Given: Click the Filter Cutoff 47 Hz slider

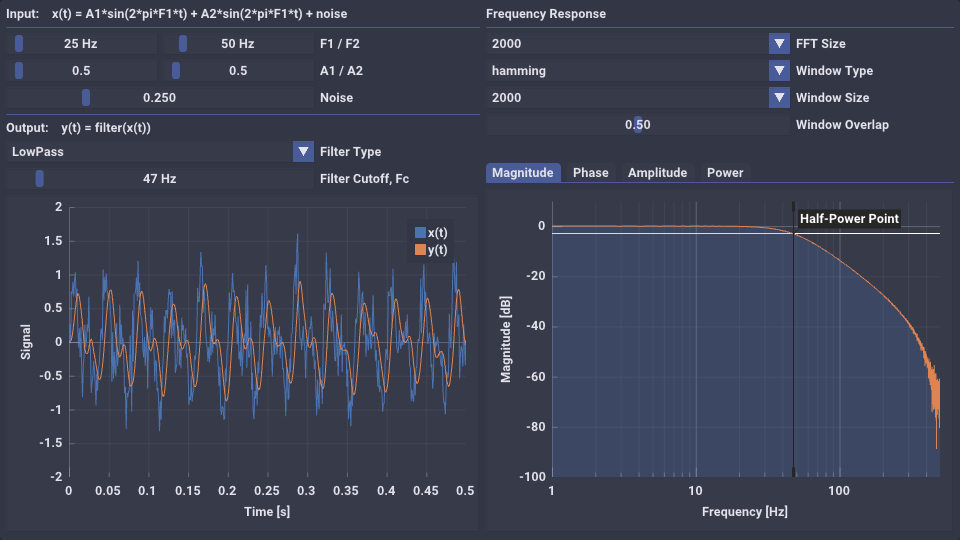Looking at the screenshot, I should point(159,179).
